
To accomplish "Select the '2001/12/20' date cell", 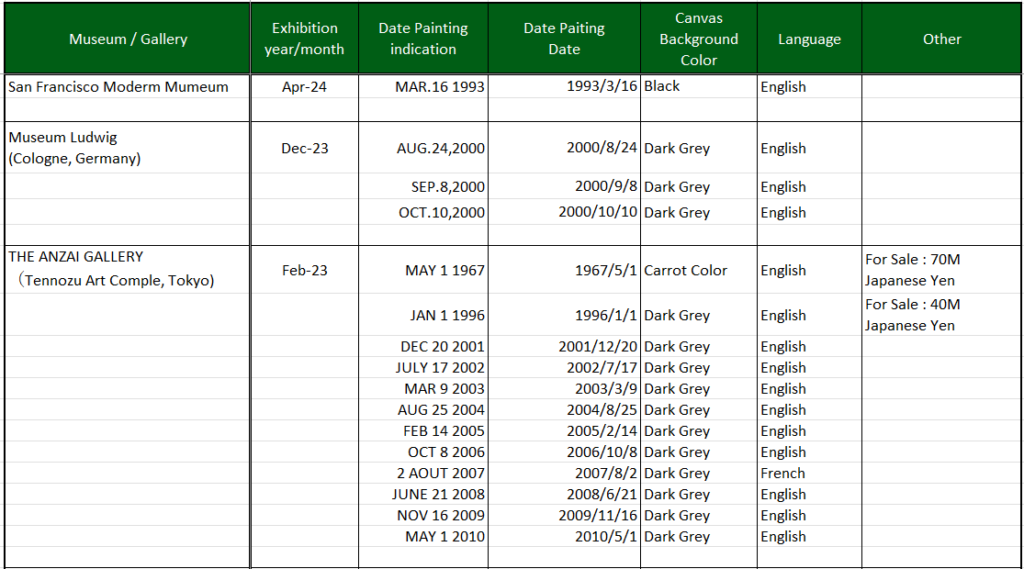I will click(564, 346).
